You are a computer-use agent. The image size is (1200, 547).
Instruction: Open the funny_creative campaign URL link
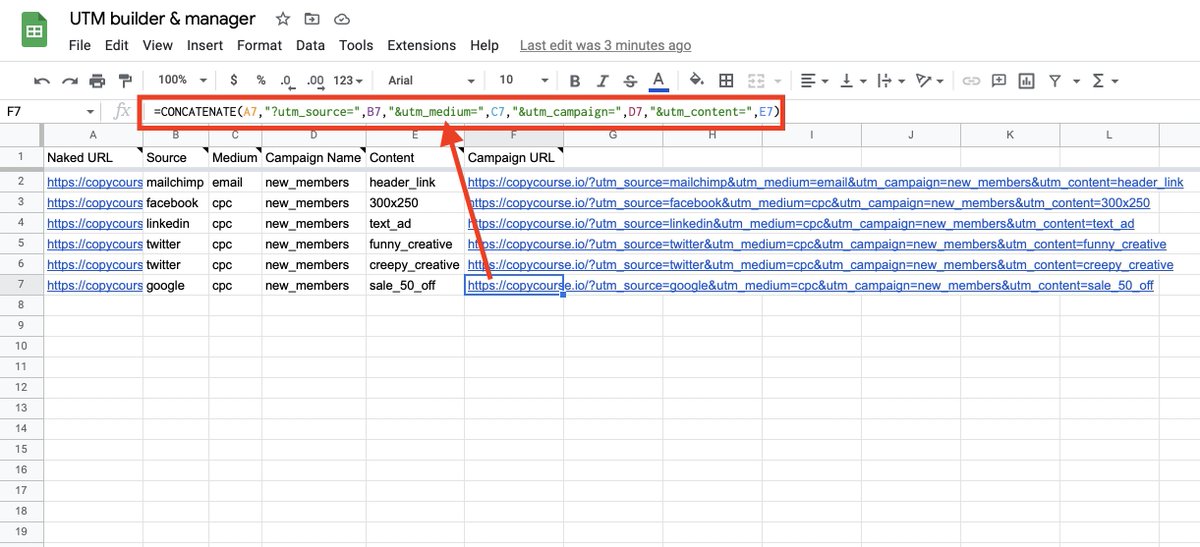pos(816,244)
